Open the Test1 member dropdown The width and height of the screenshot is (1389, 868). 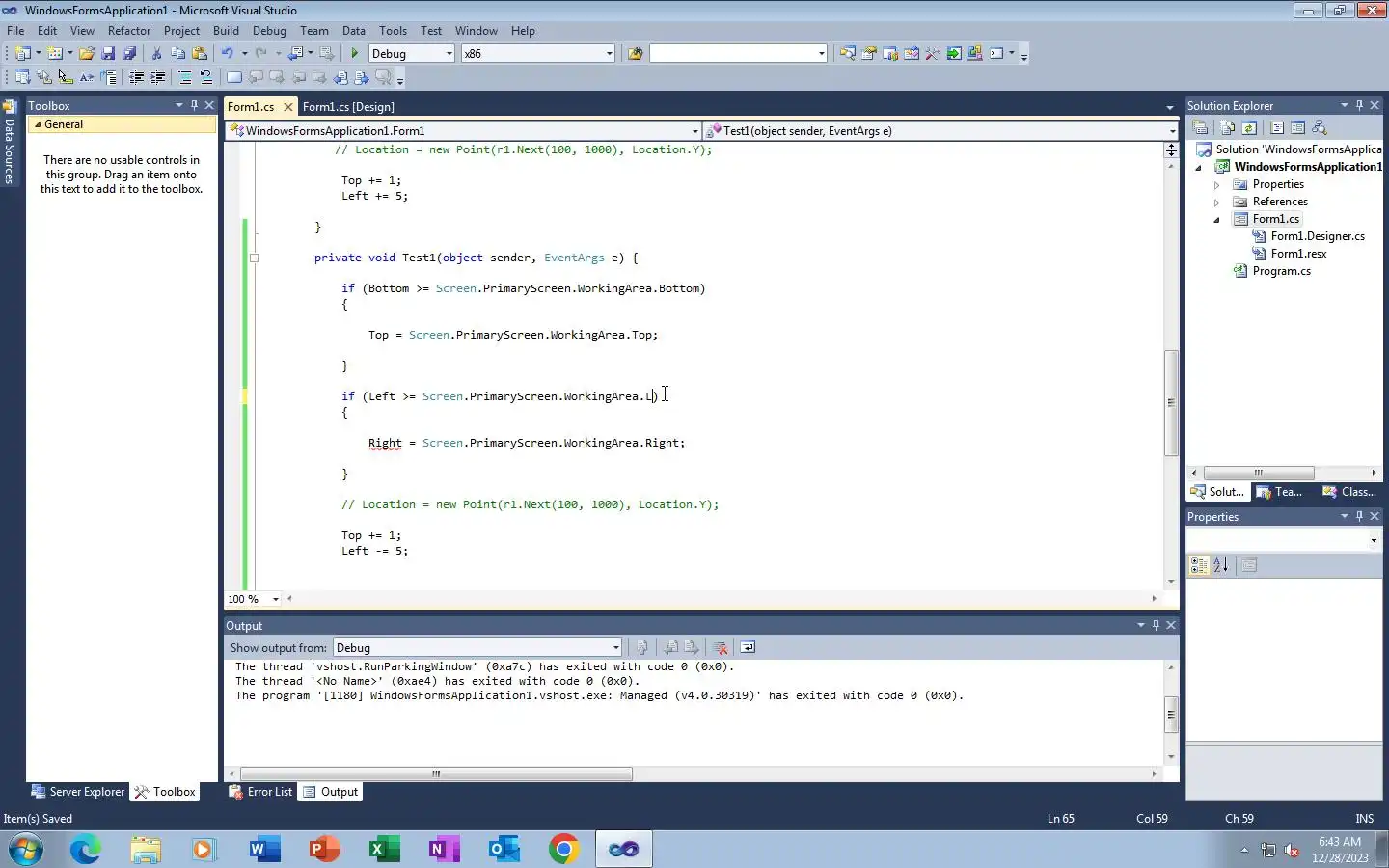click(1172, 130)
